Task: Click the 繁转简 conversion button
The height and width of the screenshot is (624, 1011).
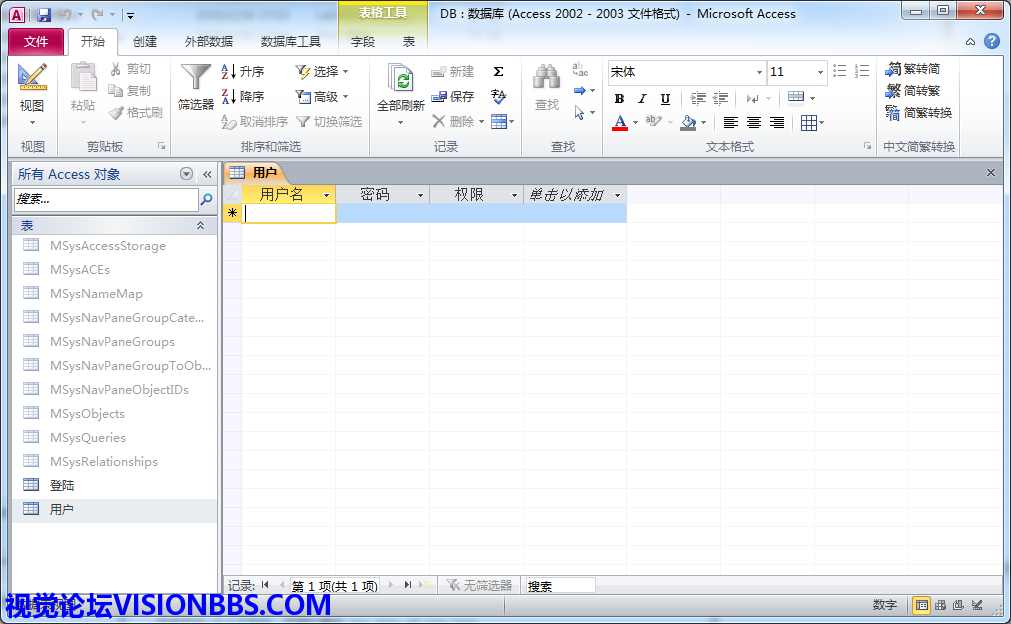Action: point(912,69)
